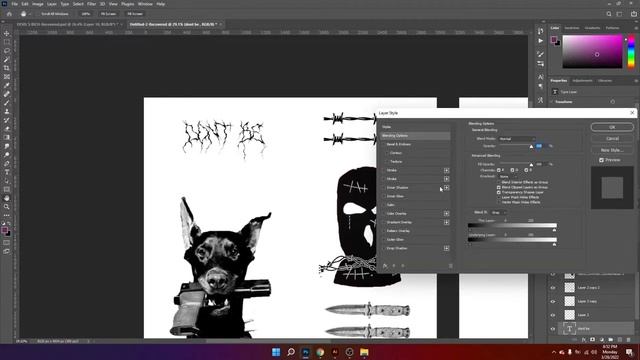The height and width of the screenshot is (360, 640).
Task: Click the New Style... button
Action: pos(612,150)
